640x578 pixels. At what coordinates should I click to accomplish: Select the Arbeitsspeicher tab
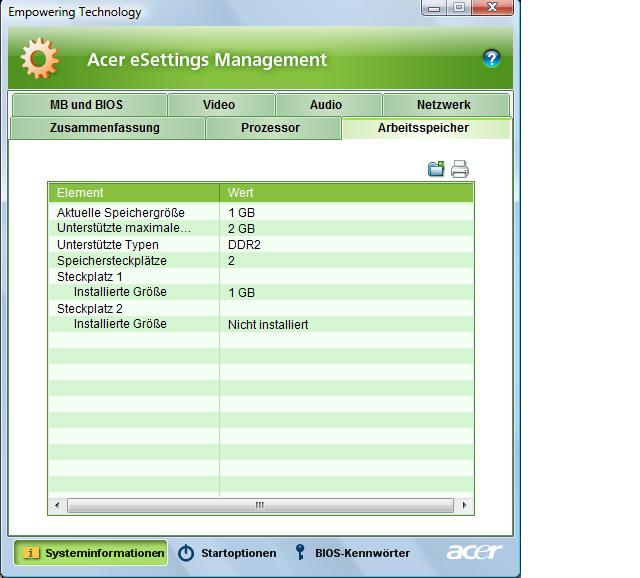pyautogui.click(x=426, y=128)
